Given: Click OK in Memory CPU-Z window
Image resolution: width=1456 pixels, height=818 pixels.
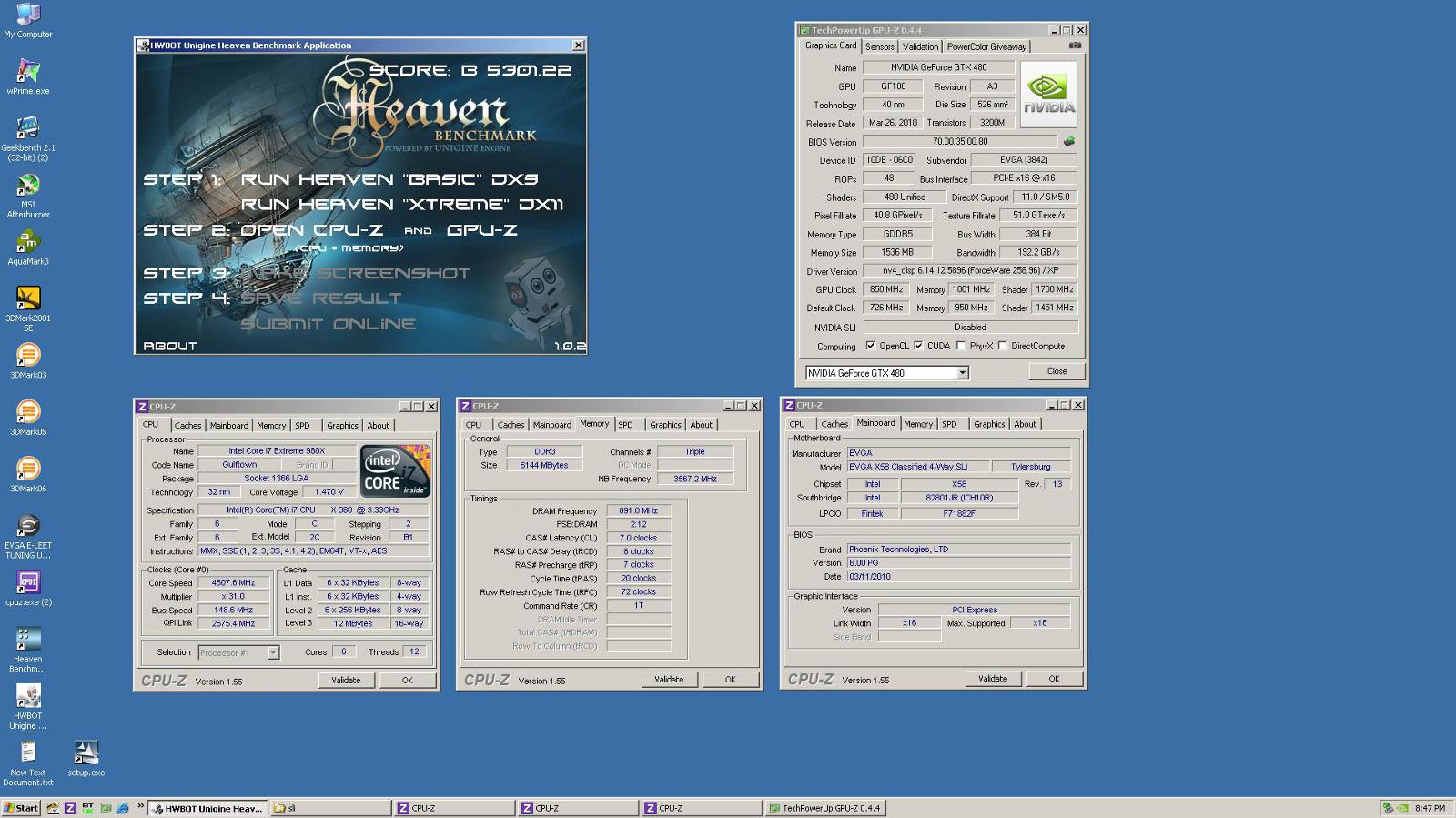Looking at the screenshot, I should click(x=730, y=679).
